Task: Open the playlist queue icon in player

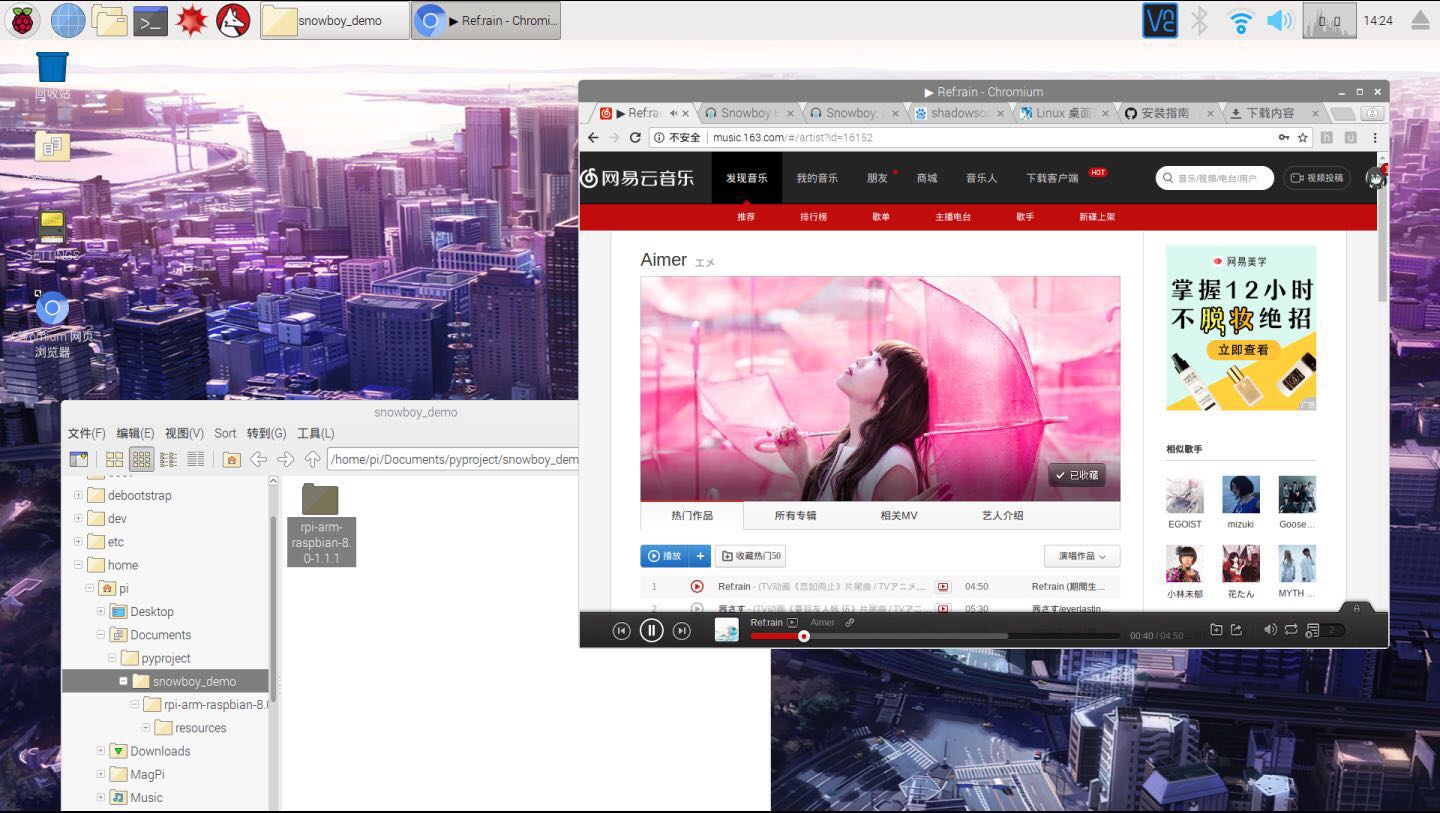Action: 1313,630
